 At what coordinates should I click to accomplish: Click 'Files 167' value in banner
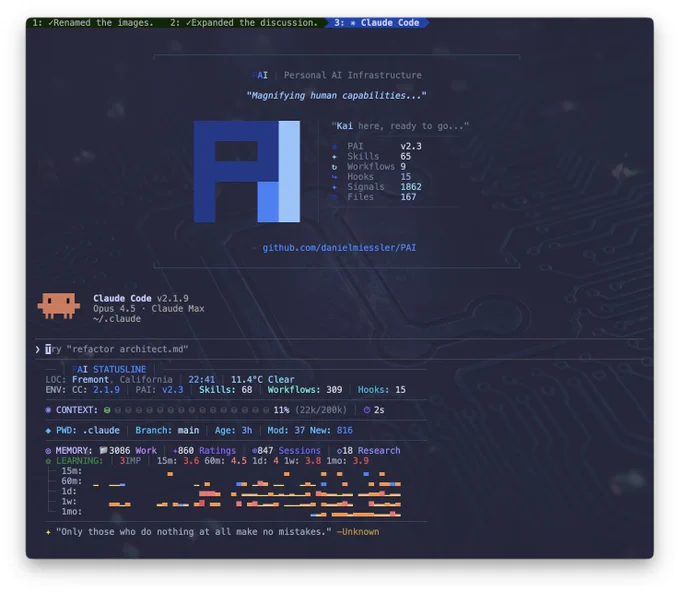(x=408, y=197)
